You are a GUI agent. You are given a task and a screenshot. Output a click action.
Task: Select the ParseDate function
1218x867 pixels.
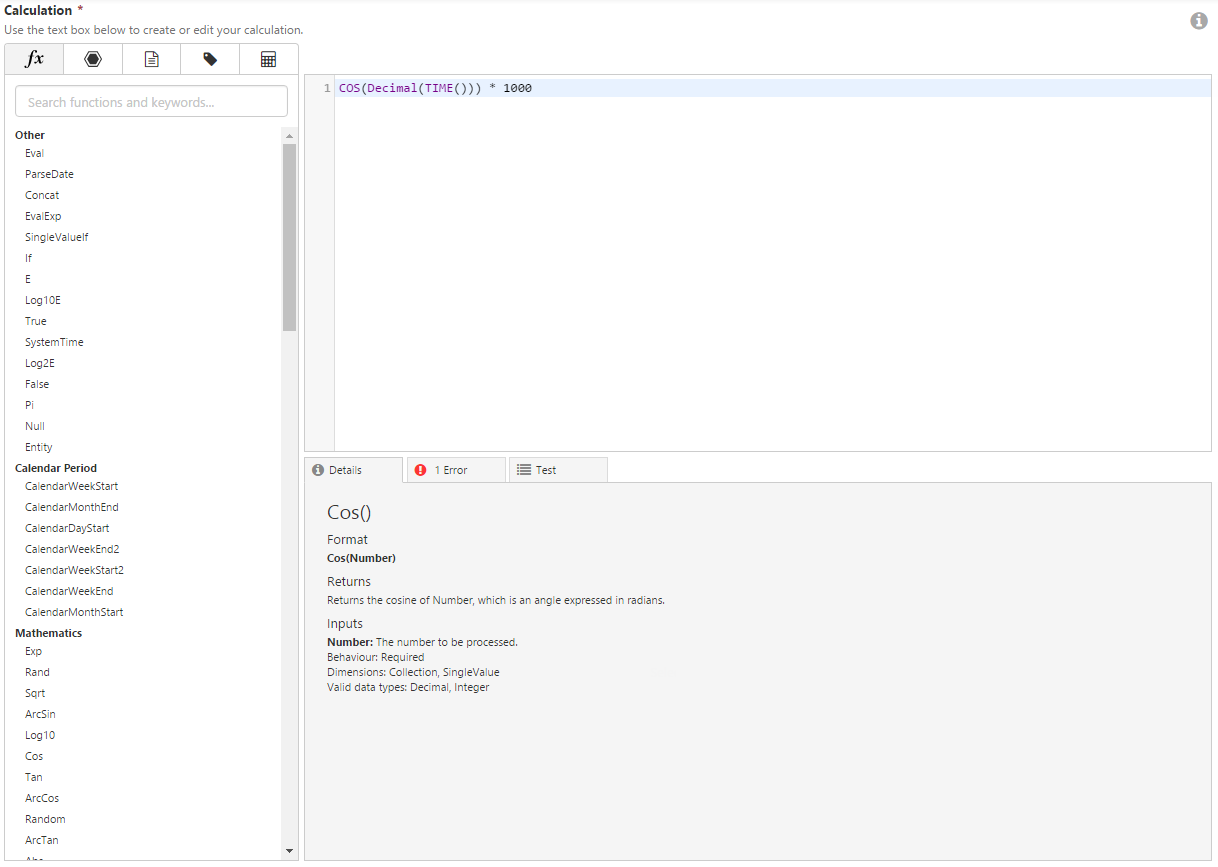[x=49, y=174]
